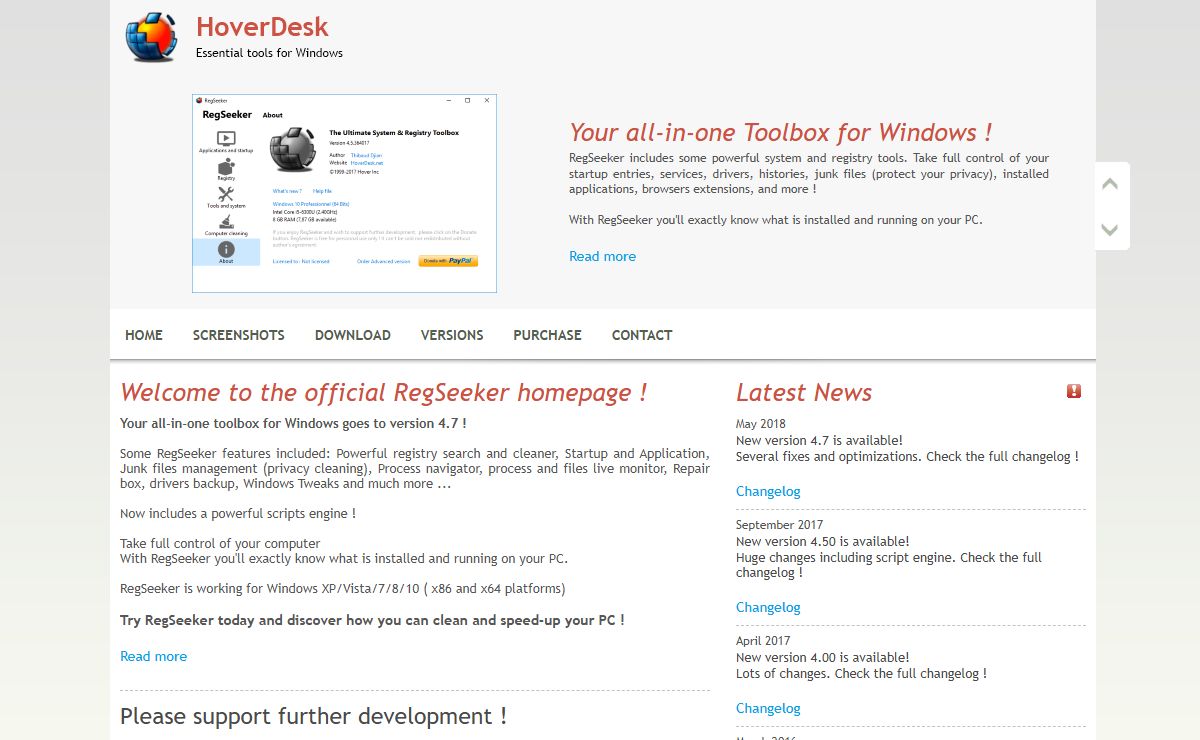
Task: Click the HoverDesk globe logo
Action: point(151,37)
